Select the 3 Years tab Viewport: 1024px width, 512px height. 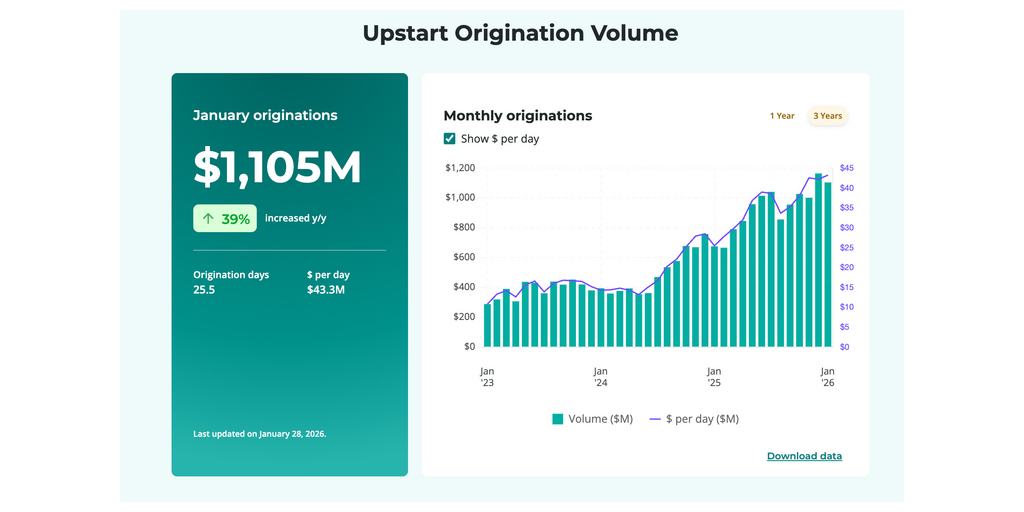tap(827, 116)
